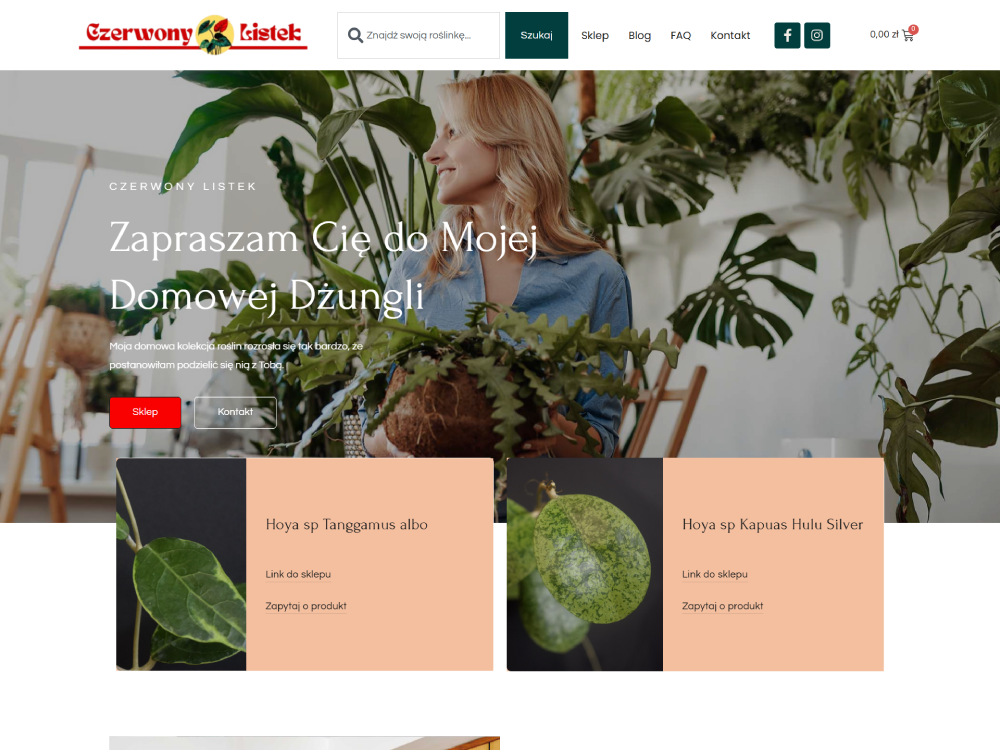This screenshot has height=750, width=1000.
Task: Focus the plant search input field
Action: pos(418,35)
